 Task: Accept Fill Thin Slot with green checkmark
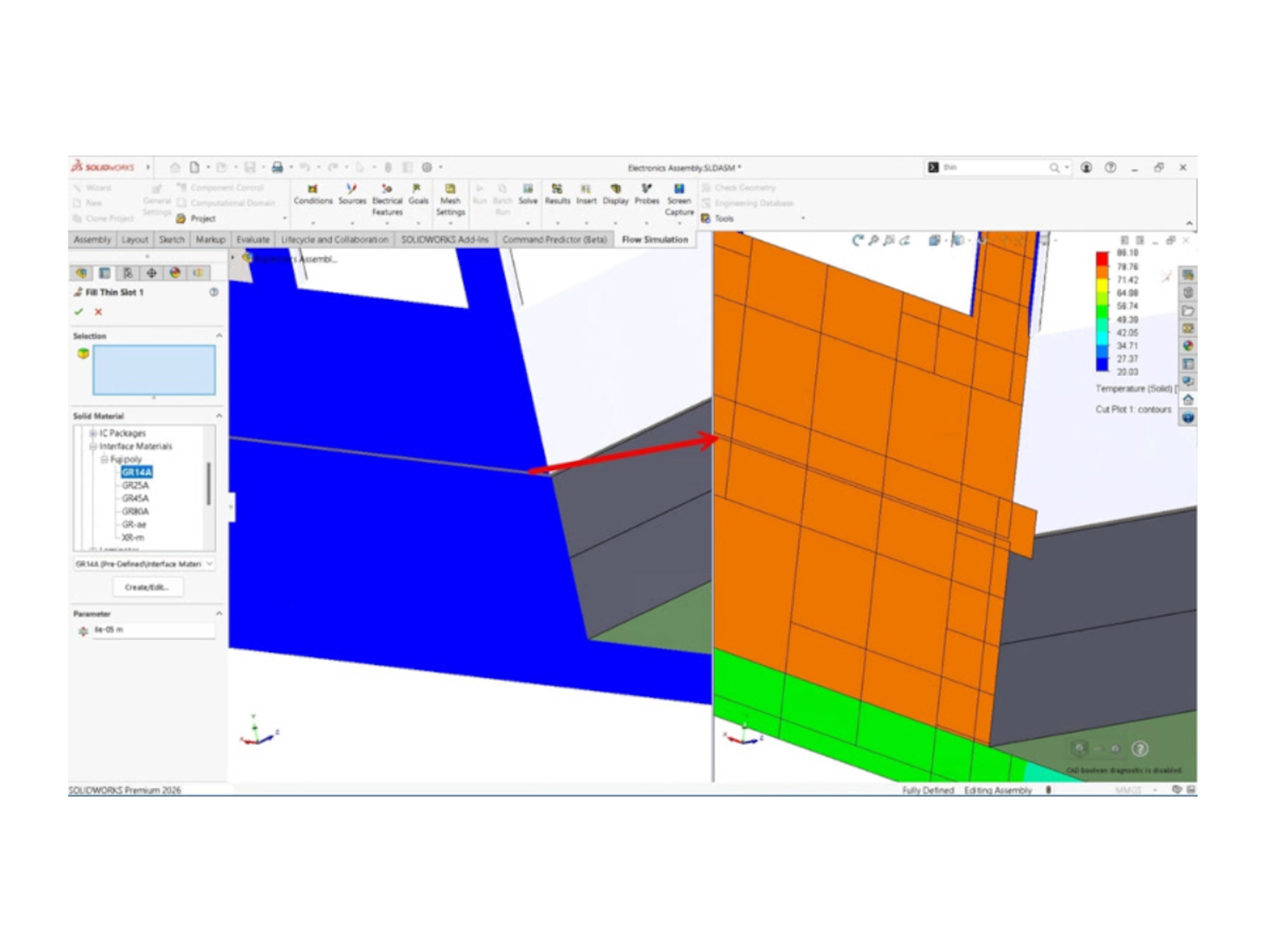pyautogui.click(x=79, y=311)
